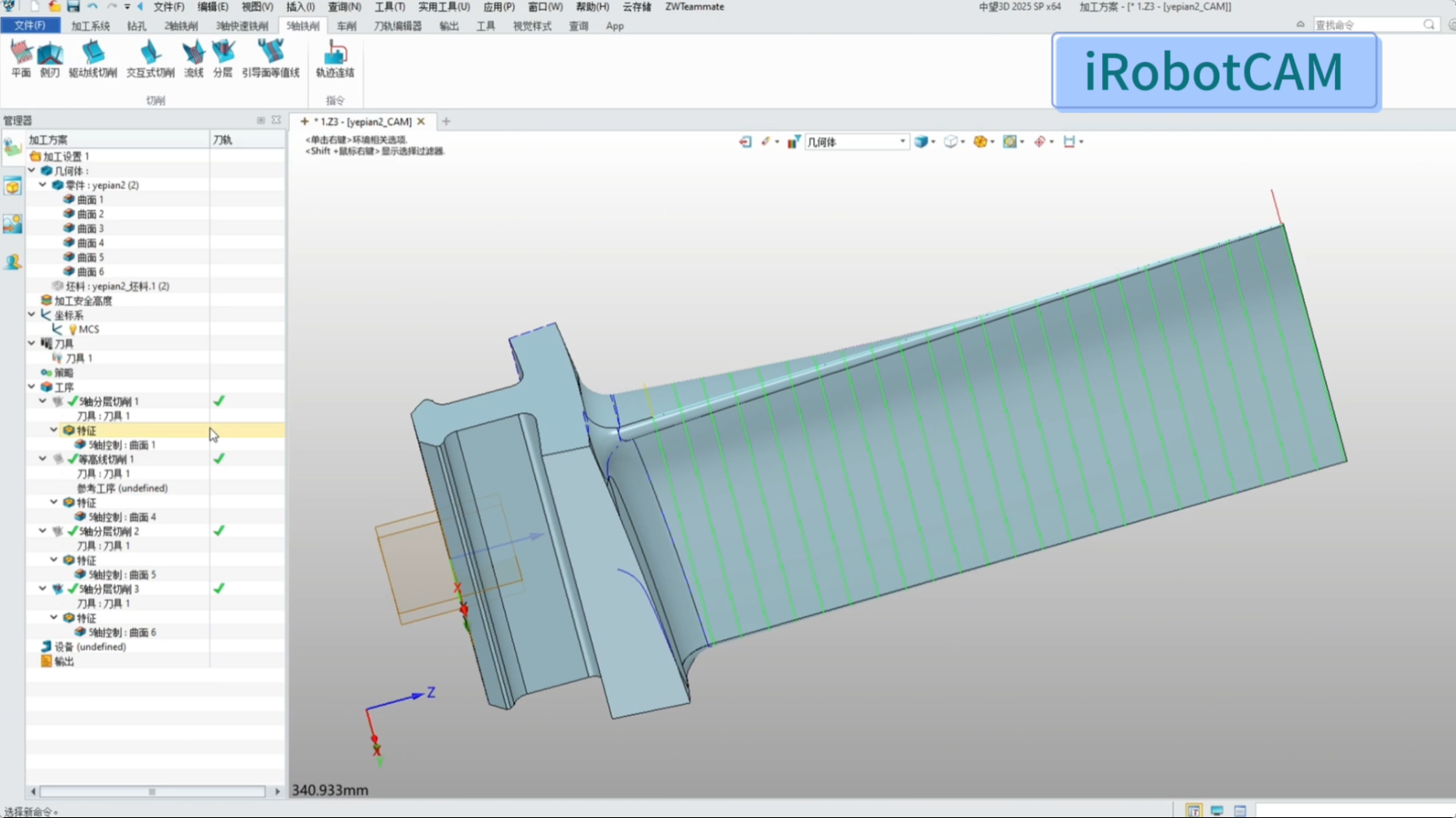Screen dimensions: 1456x818
Task: Open the user role manager sidebar tab
Action: (x=12, y=262)
